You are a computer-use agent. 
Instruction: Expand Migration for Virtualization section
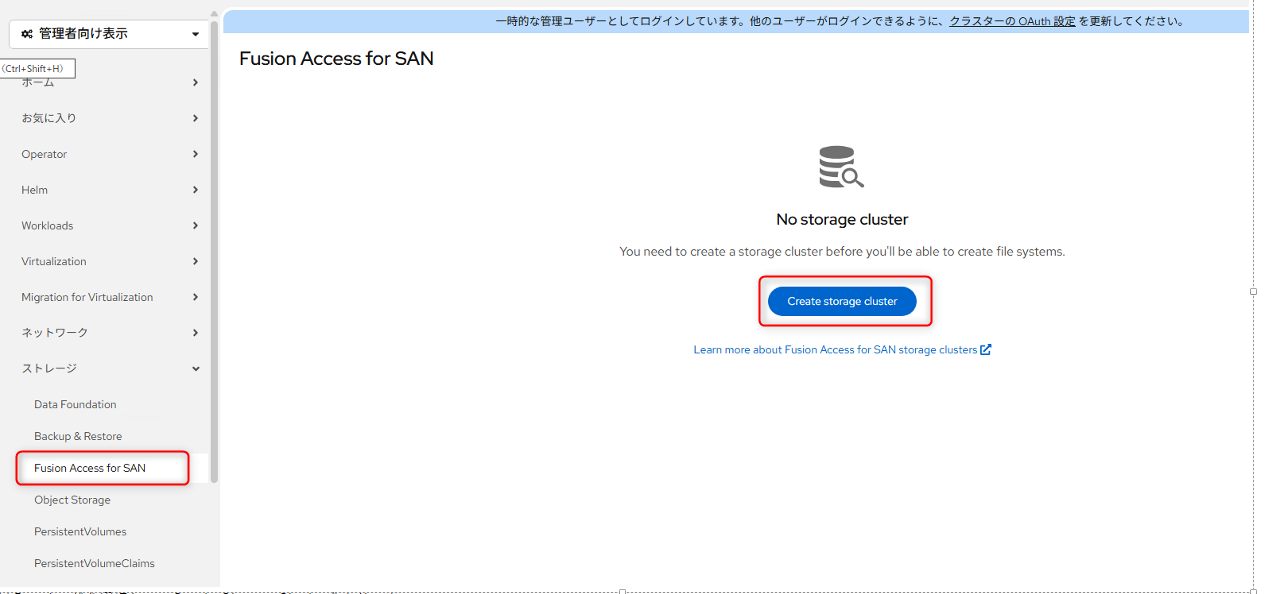point(110,297)
